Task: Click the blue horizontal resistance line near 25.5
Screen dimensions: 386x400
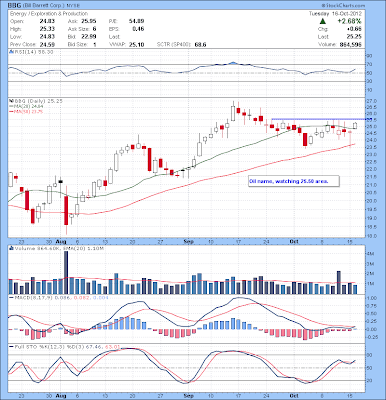Action: click(319, 119)
